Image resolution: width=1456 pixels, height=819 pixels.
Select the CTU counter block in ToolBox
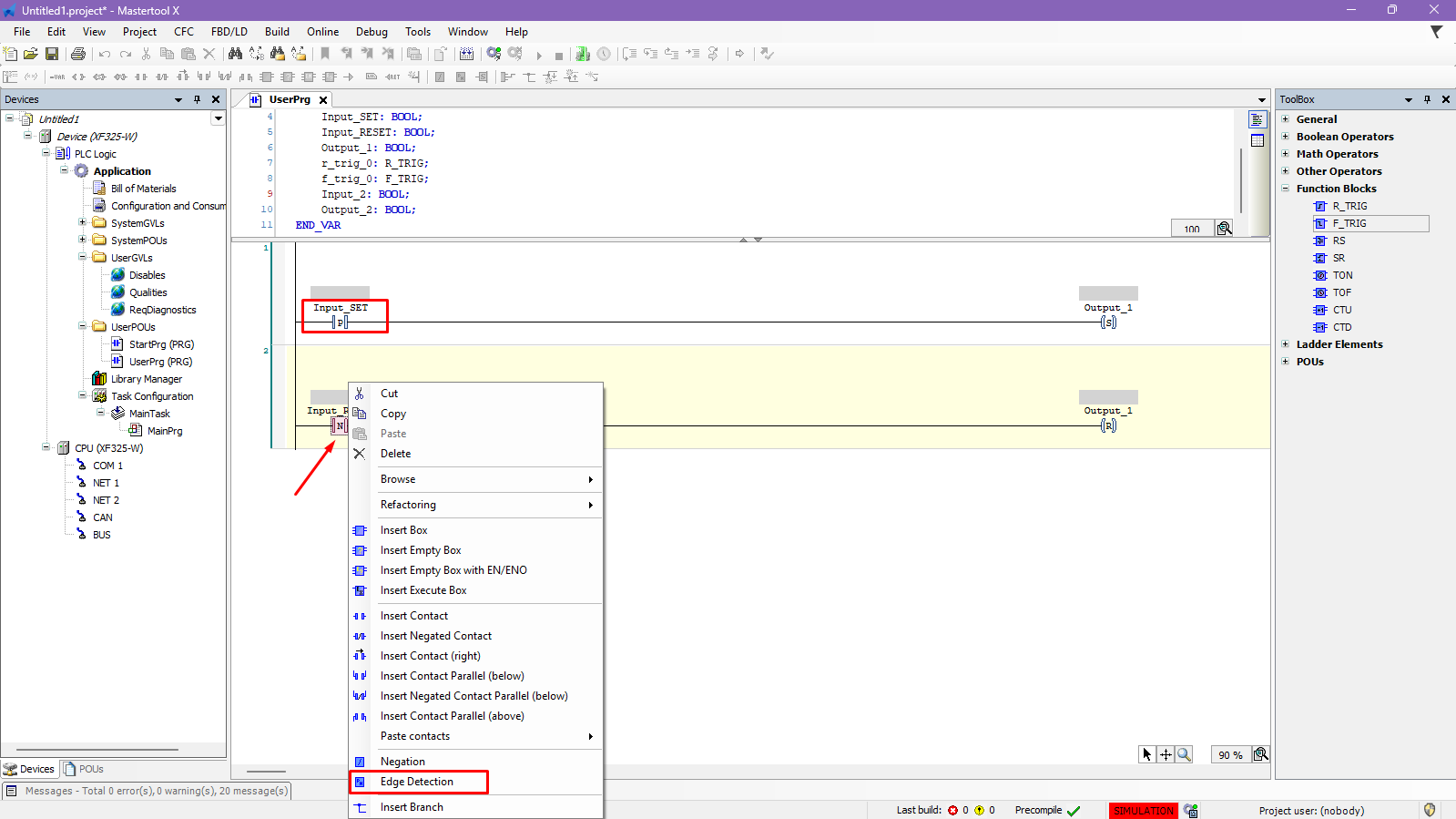pyautogui.click(x=1342, y=310)
